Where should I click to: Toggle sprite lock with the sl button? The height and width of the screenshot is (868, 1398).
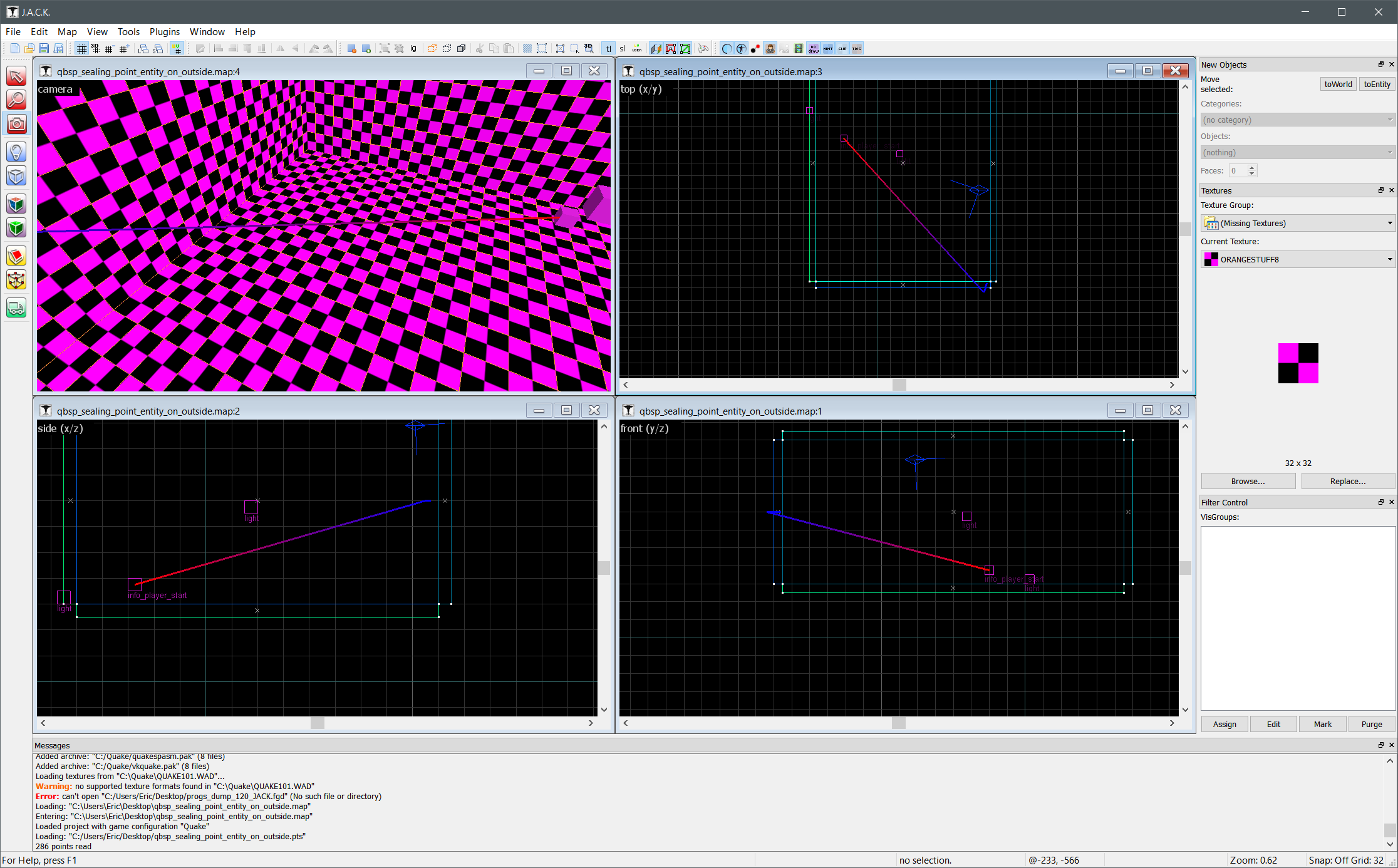click(623, 48)
